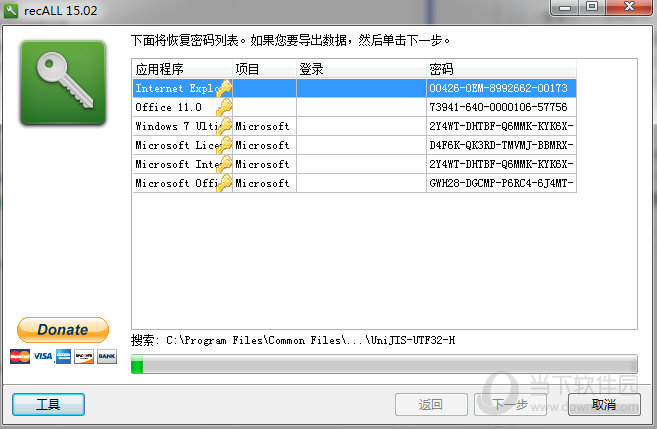Close the recALL window
657x429 pixels.
coord(629,8)
